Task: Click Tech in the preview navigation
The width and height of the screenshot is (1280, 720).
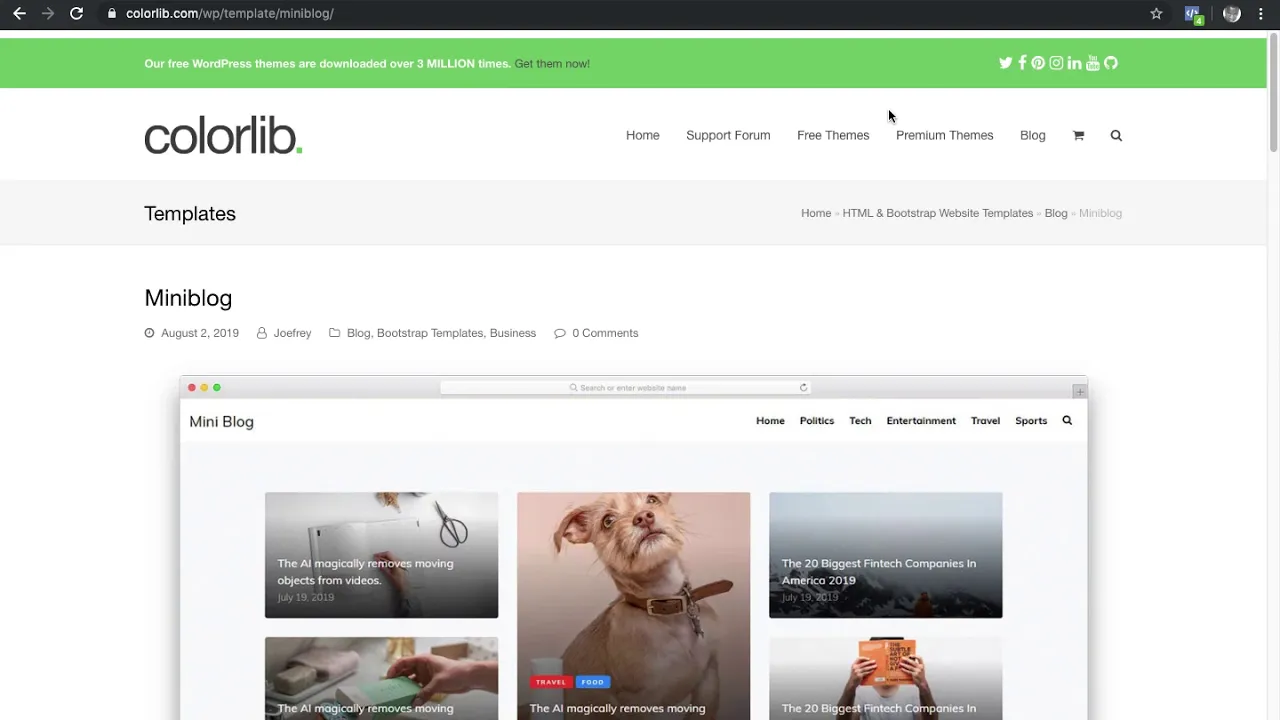Action: point(860,421)
